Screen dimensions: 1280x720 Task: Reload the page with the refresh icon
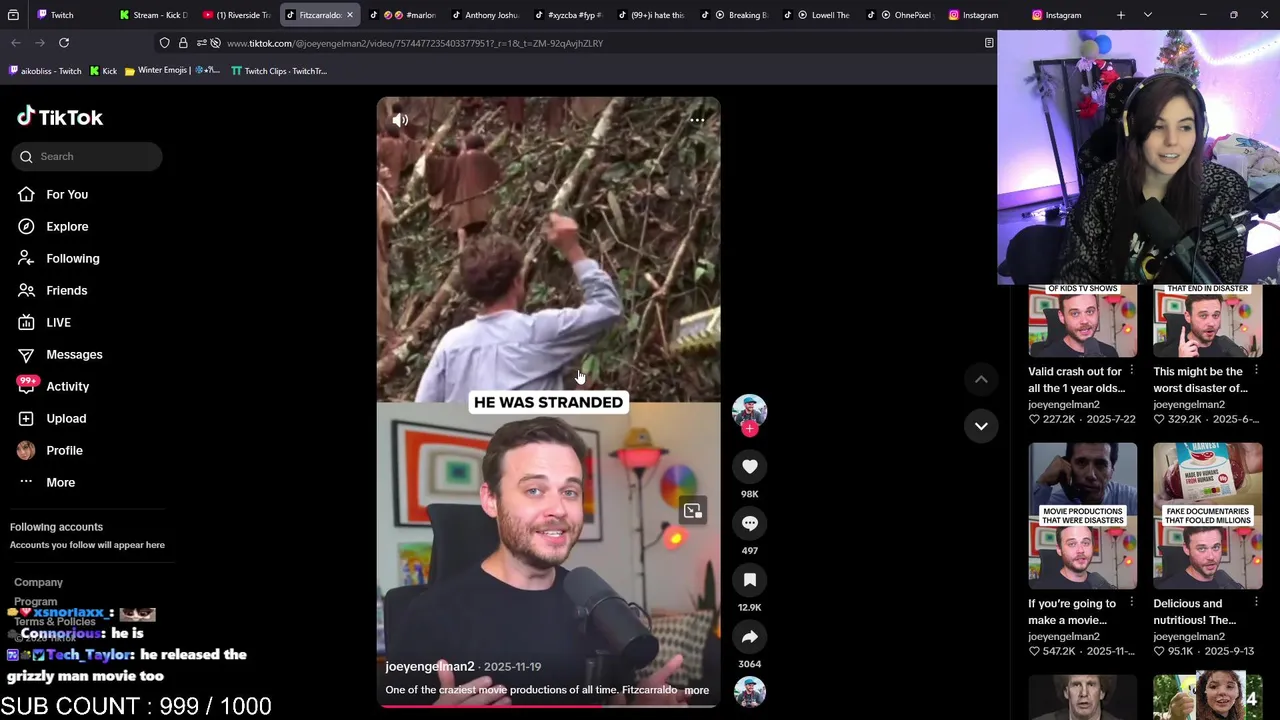[64, 43]
